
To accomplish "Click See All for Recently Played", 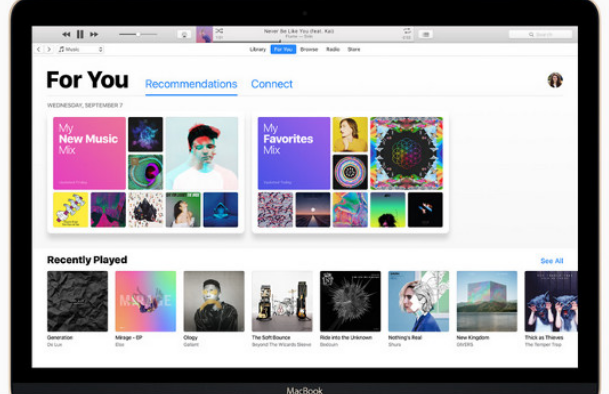I will 552,261.
